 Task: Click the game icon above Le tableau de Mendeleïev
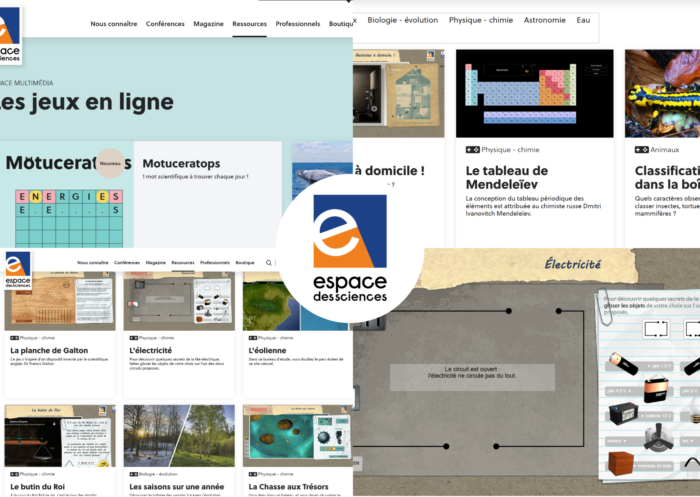[472, 149]
